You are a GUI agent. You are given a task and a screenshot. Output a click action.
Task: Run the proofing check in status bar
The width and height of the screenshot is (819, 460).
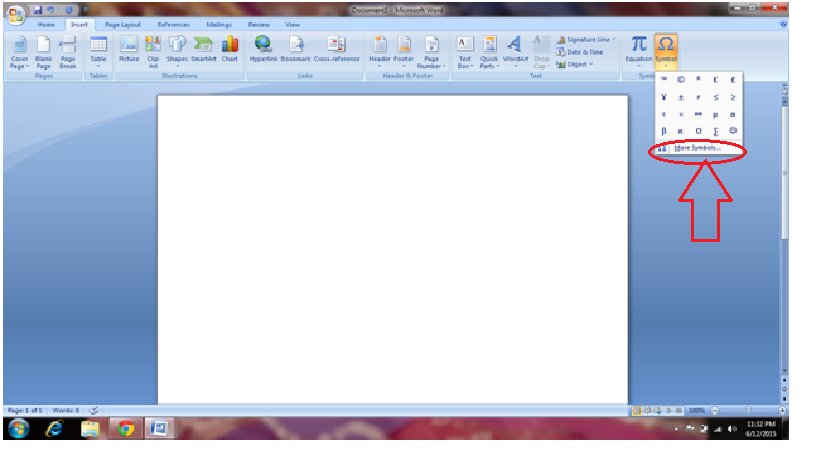click(x=93, y=410)
